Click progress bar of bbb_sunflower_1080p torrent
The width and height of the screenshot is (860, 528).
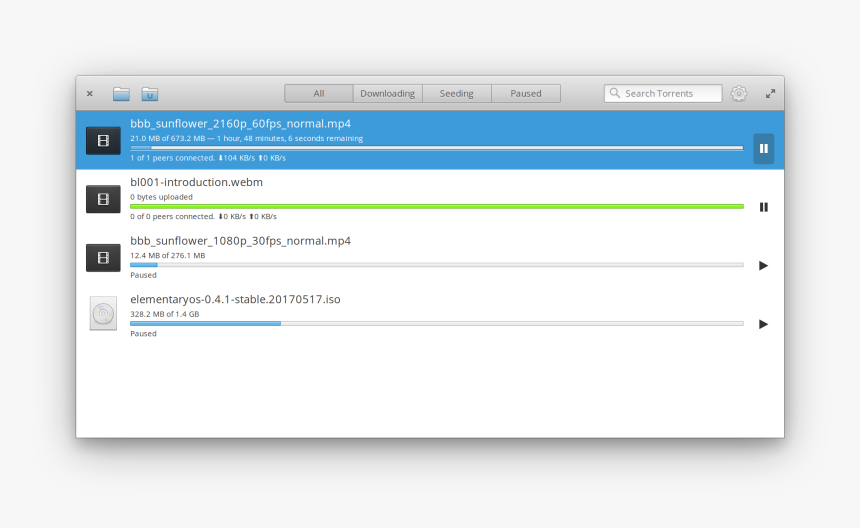(x=437, y=265)
